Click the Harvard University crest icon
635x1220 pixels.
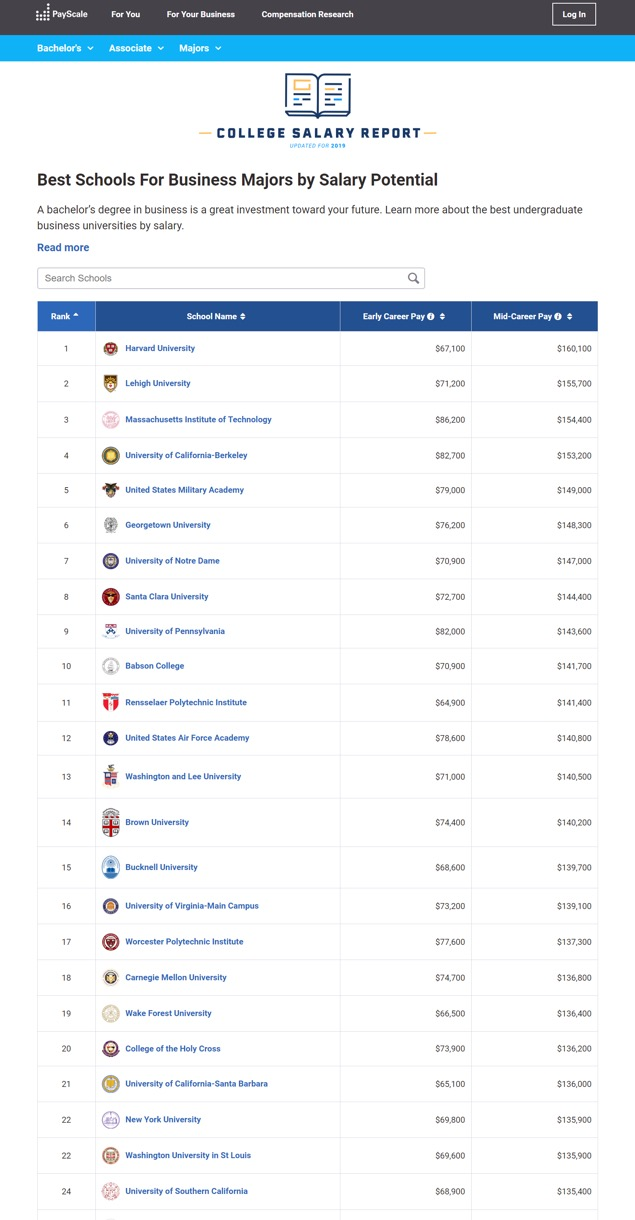coord(111,349)
